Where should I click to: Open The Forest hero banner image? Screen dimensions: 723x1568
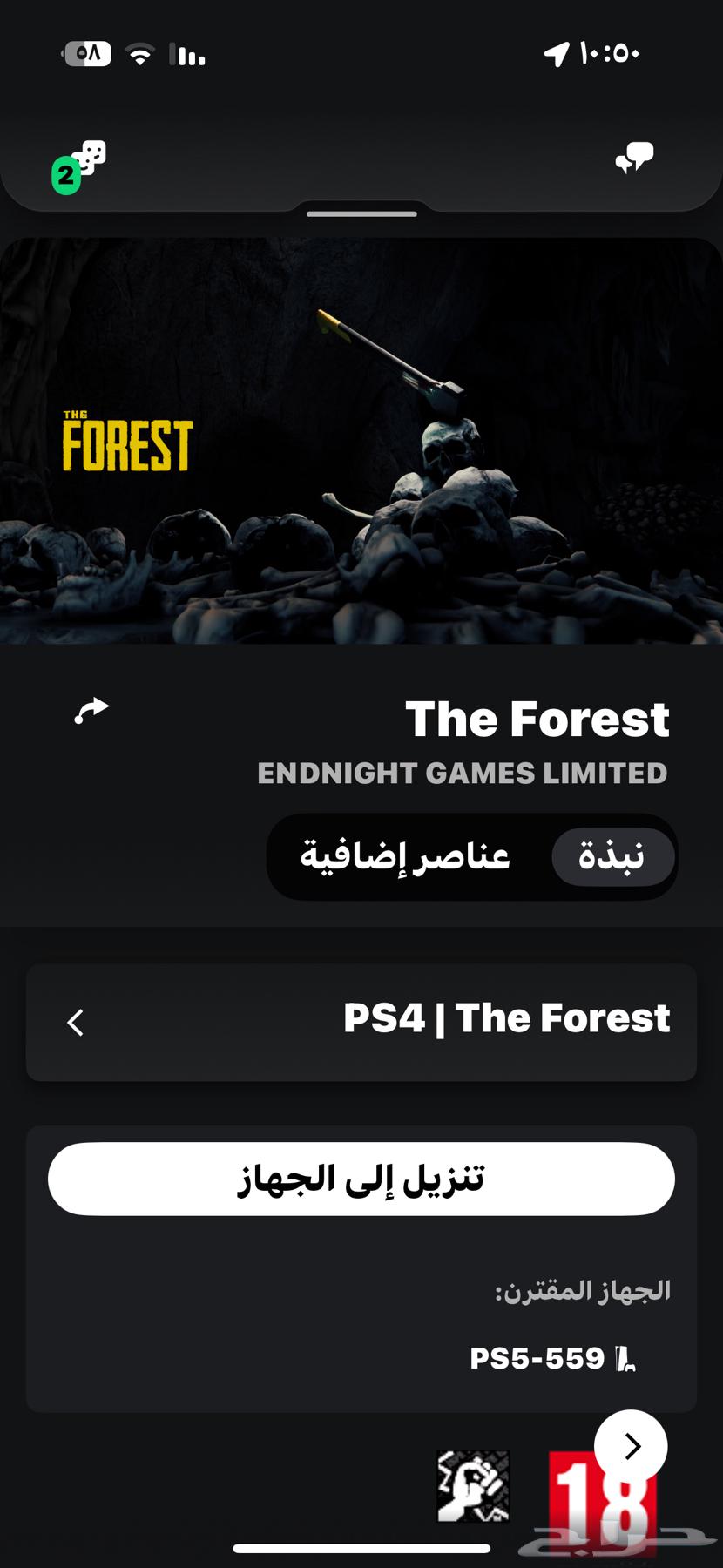(x=361, y=441)
